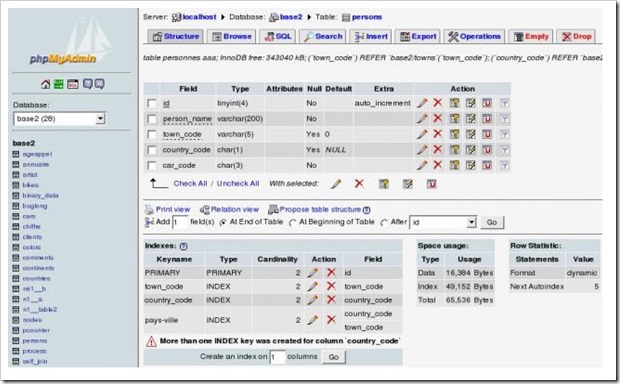Select the After radio button

pyautogui.click(x=384, y=223)
